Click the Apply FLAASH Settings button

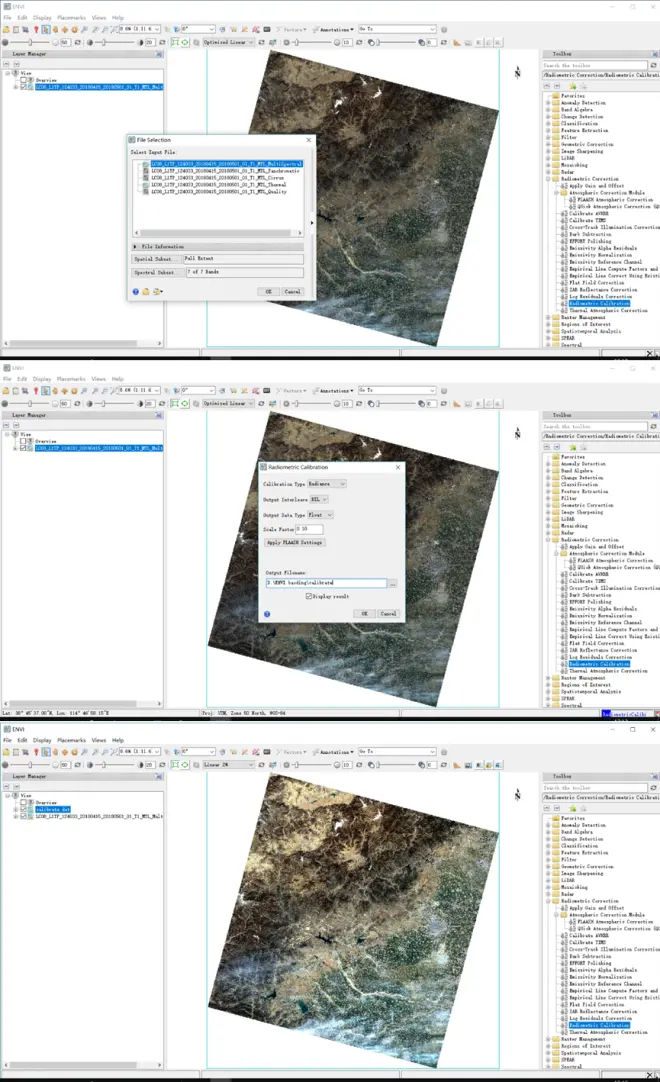295,543
